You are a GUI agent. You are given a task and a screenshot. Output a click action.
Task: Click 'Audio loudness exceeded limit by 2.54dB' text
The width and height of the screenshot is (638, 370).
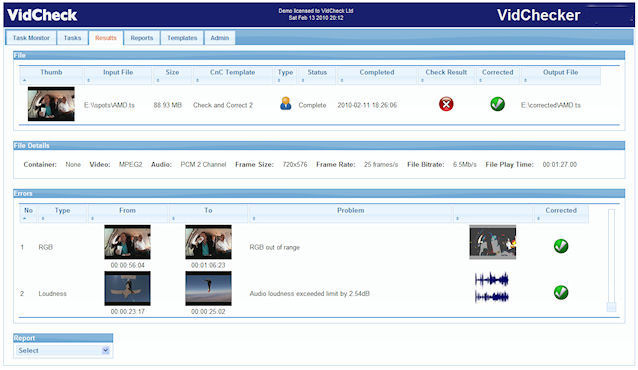309,293
